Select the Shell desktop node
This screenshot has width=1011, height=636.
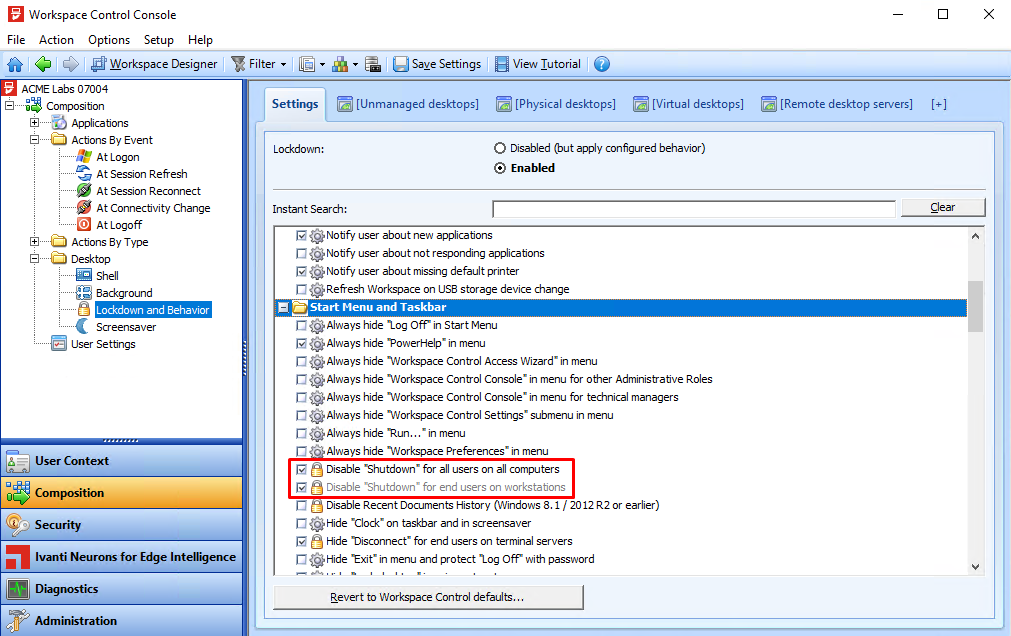(x=107, y=275)
